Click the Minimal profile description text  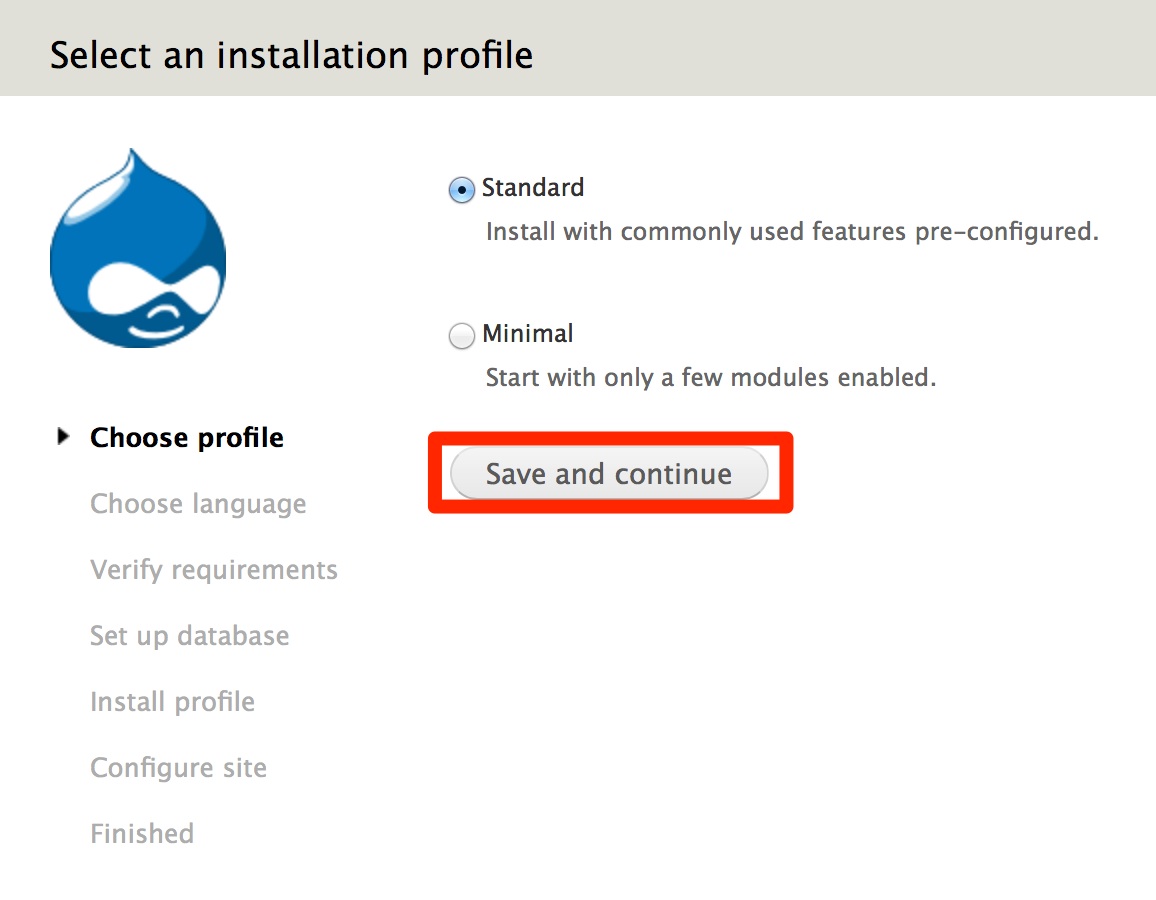(x=710, y=377)
